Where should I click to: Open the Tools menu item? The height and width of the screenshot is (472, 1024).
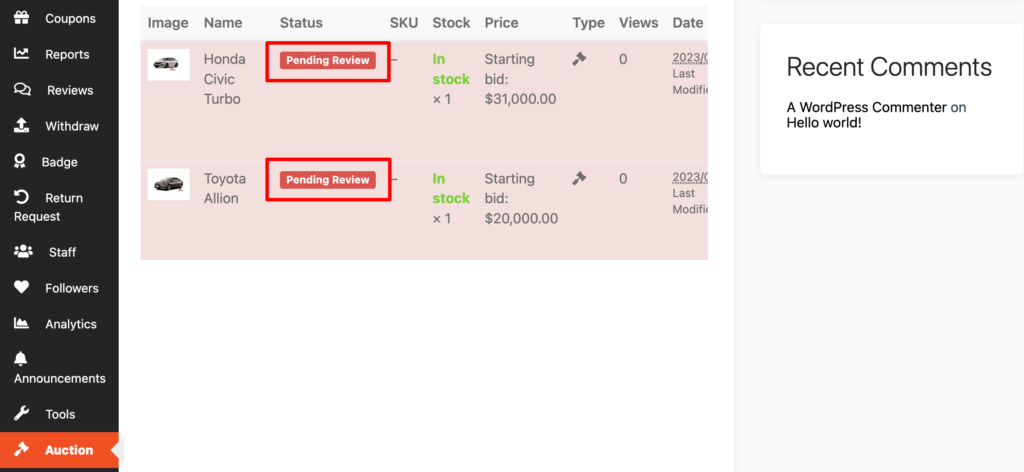click(59, 414)
